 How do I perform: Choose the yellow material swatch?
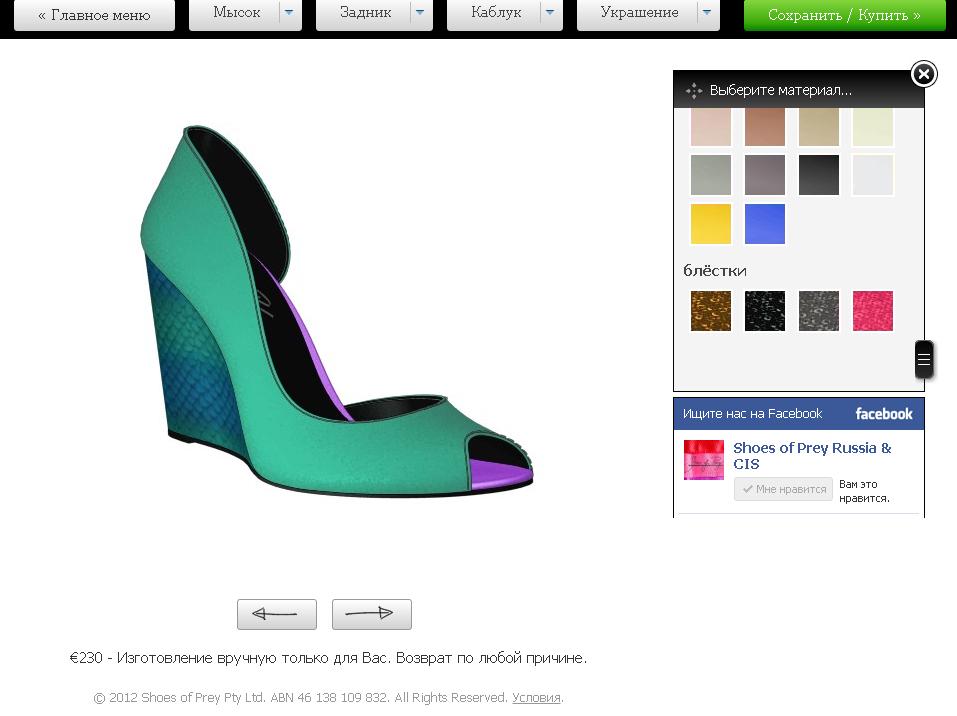click(x=710, y=224)
